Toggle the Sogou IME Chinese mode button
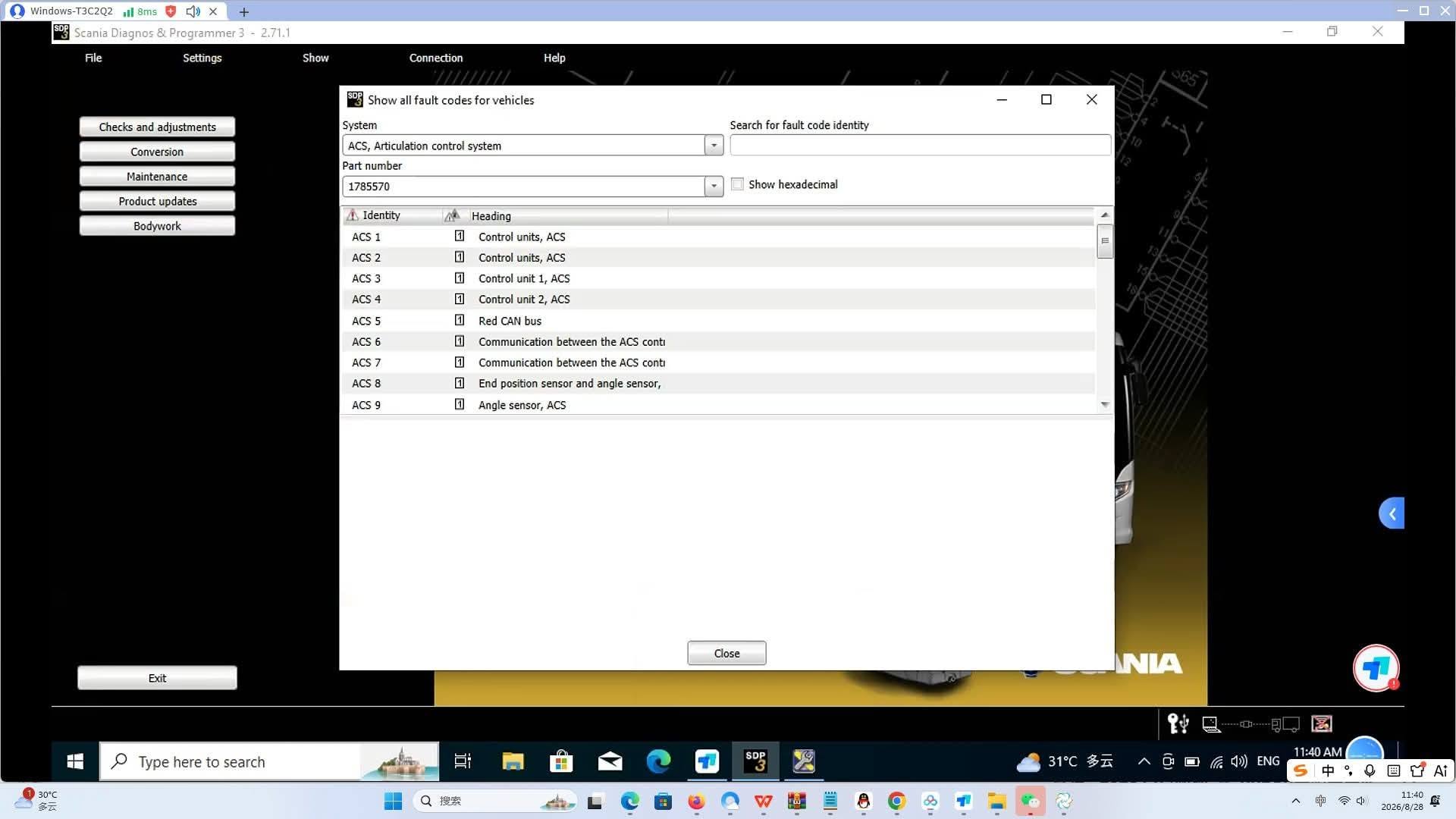1456x819 pixels. point(1328,770)
